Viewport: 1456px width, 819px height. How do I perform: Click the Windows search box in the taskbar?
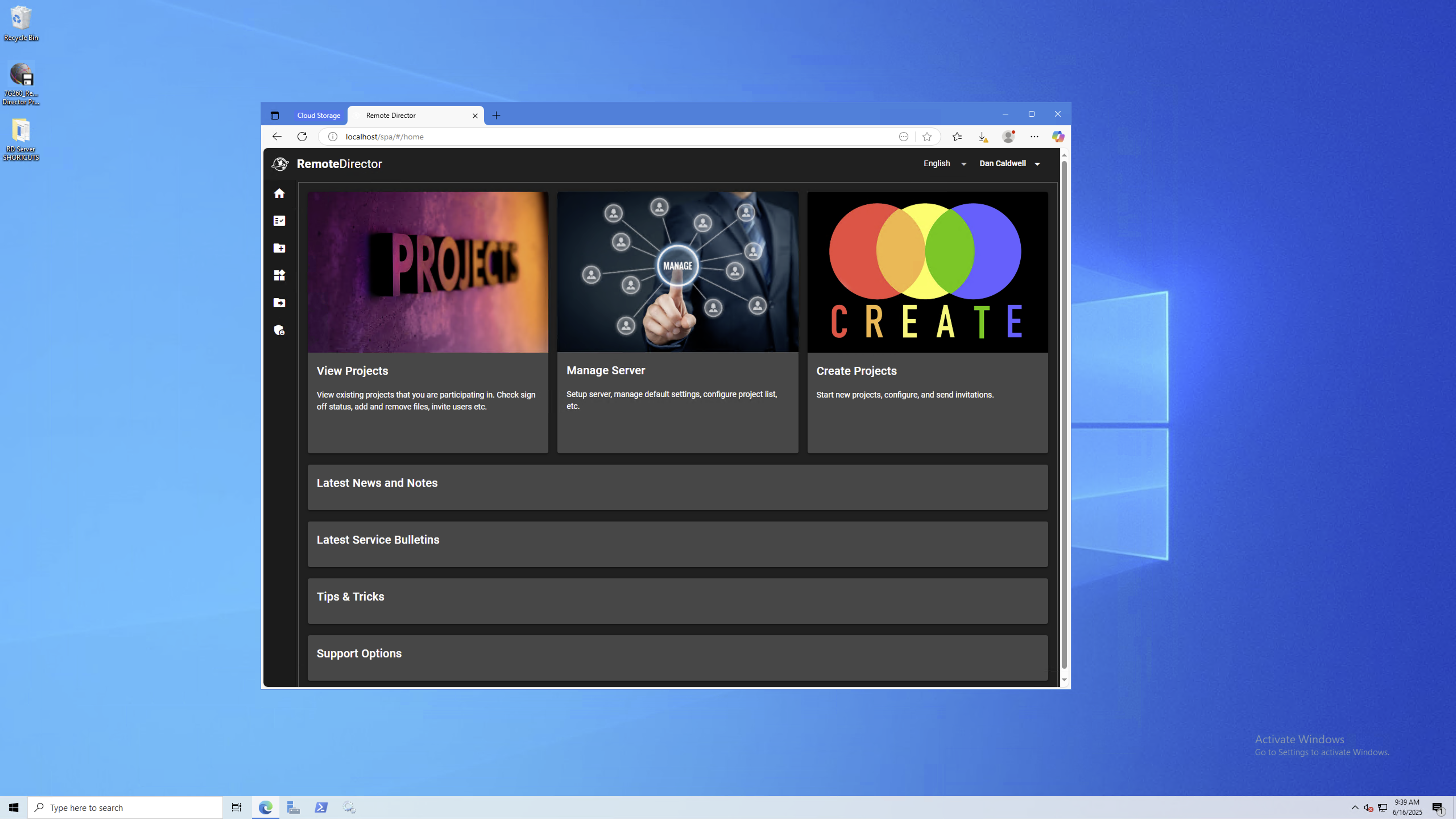[125, 808]
